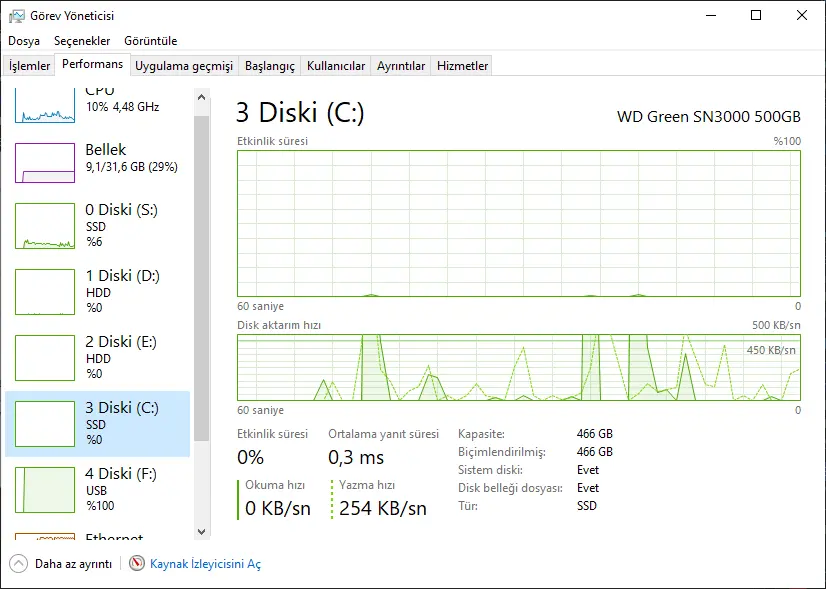Switch to the İşlemler tab
This screenshot has width=826, height=589.
pos(30,66)
